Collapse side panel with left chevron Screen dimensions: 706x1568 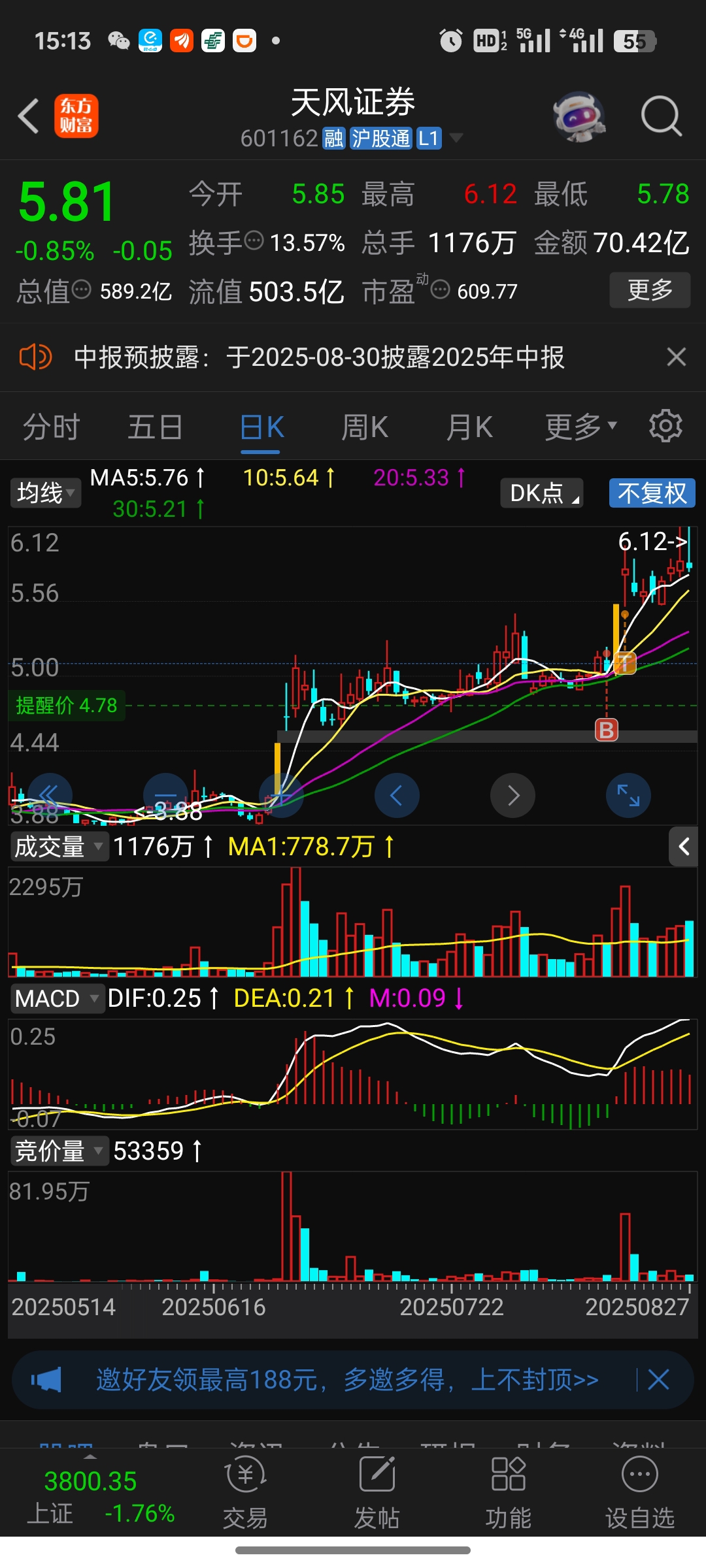684,847
